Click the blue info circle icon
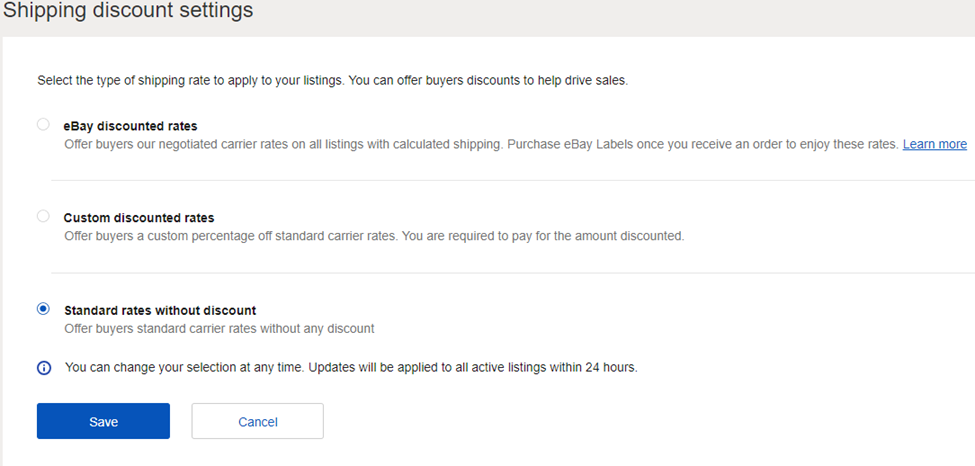This screenshot has width=975, height=466. tap(44, 368)
